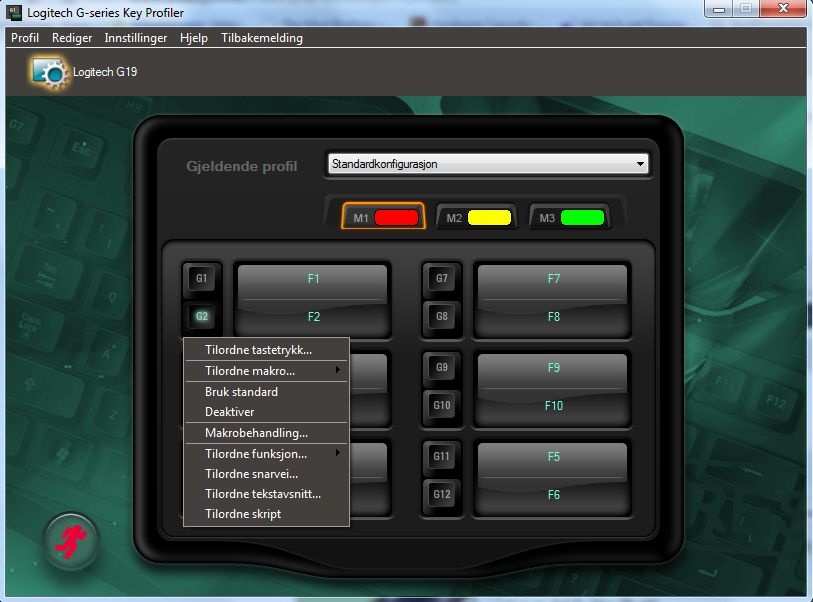This screenshot has width=813, height=602.
Task: Choose Tilordne tastetrykk... in context menu
Action: pyautogui.click(x=267, y=350)
